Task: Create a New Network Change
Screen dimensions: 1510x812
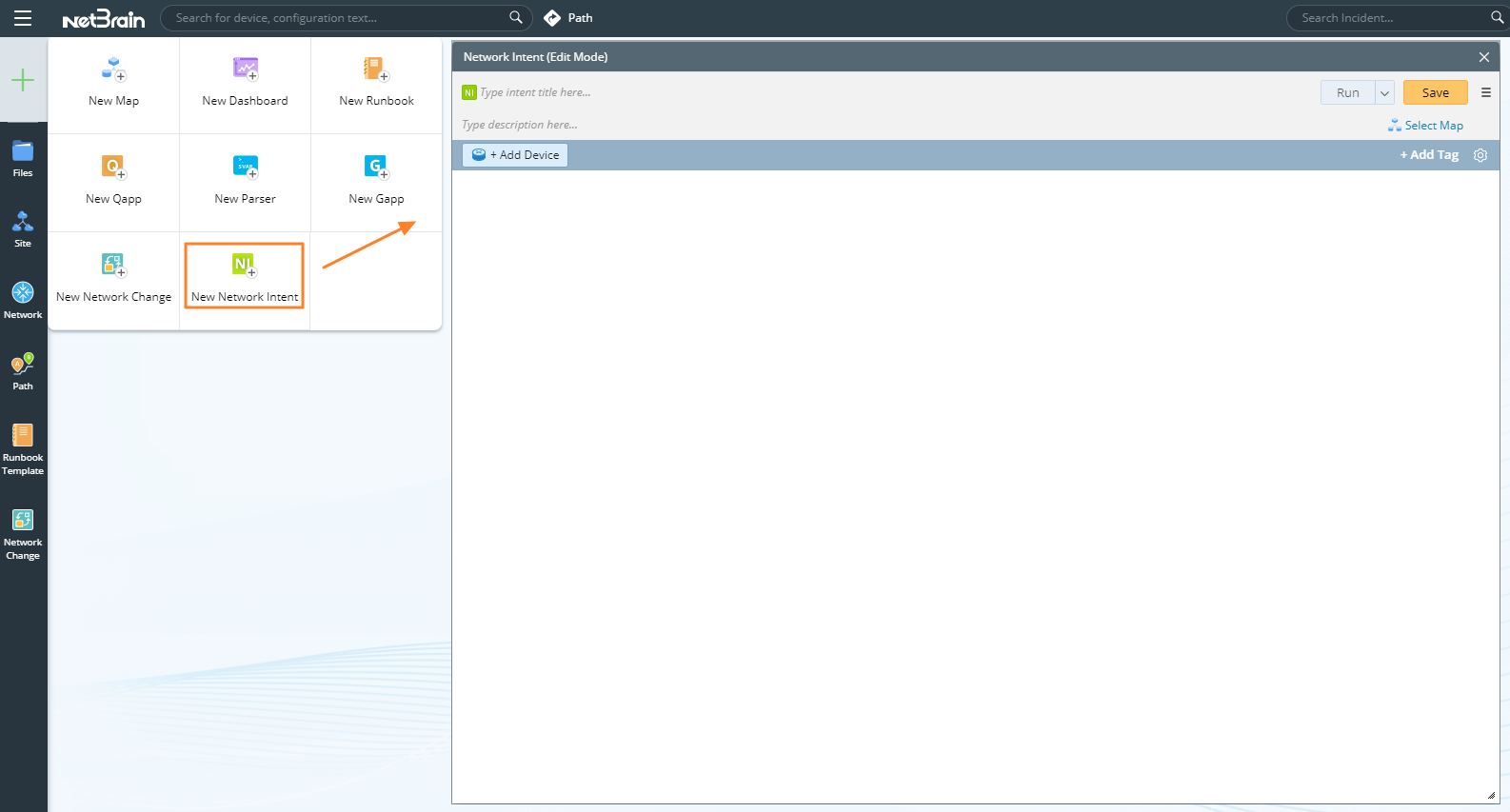Action: click(113, 279)
